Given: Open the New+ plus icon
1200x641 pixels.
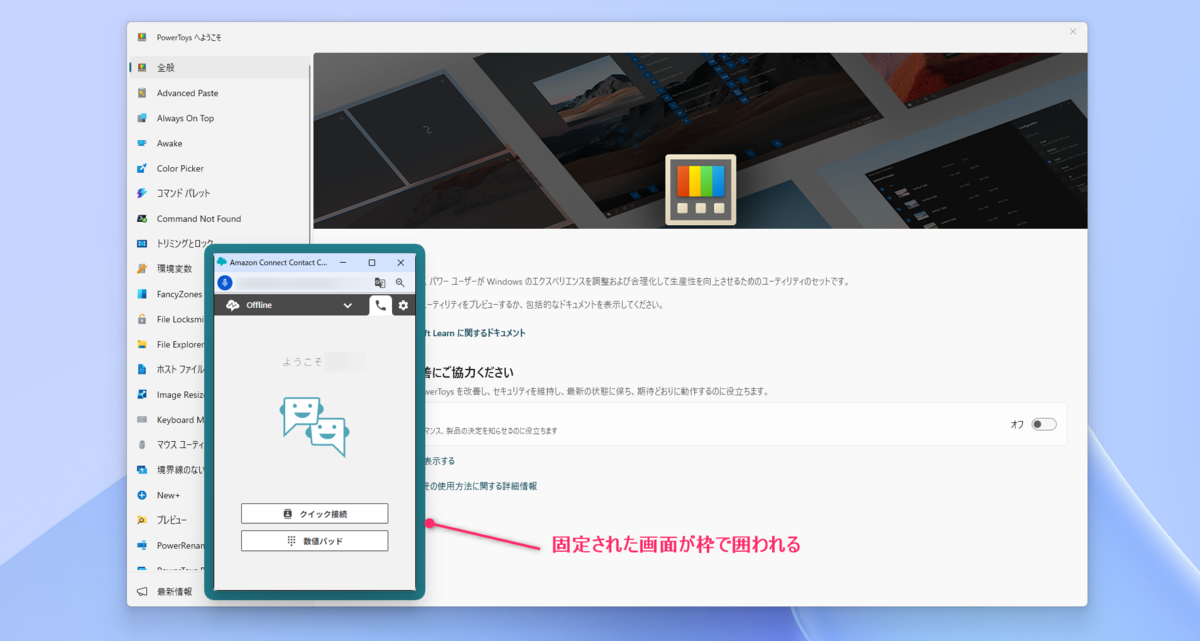Looking at the screenshot, I should coord(142,495).
